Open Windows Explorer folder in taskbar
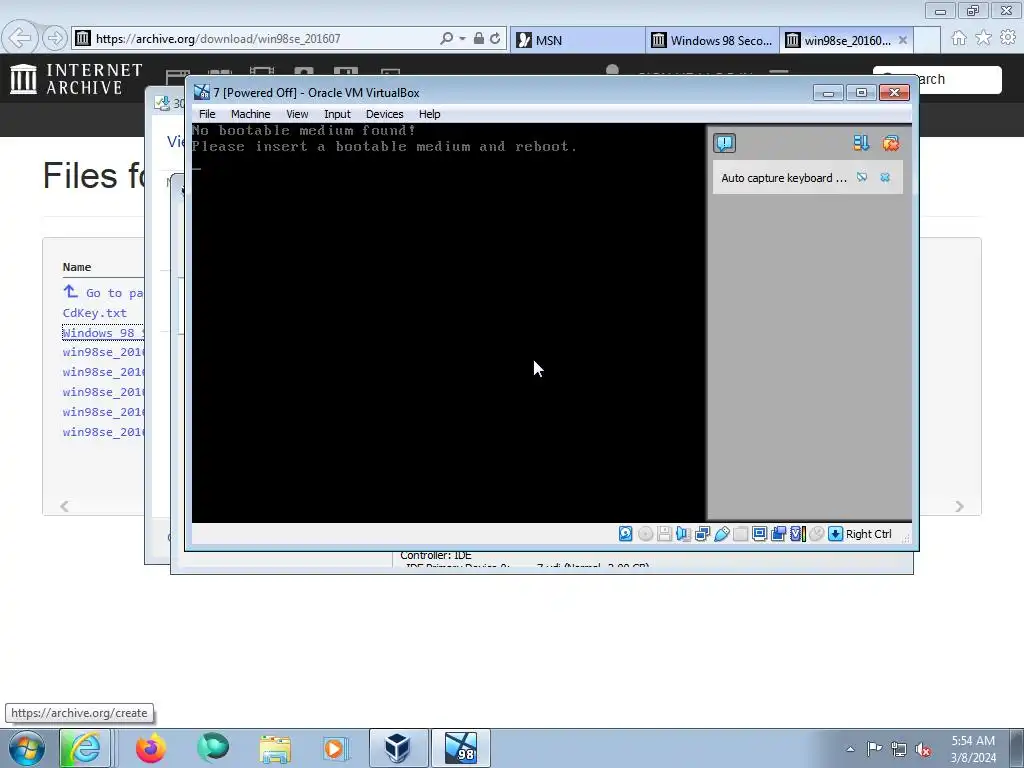The image size is (1024, 768). 275,748
